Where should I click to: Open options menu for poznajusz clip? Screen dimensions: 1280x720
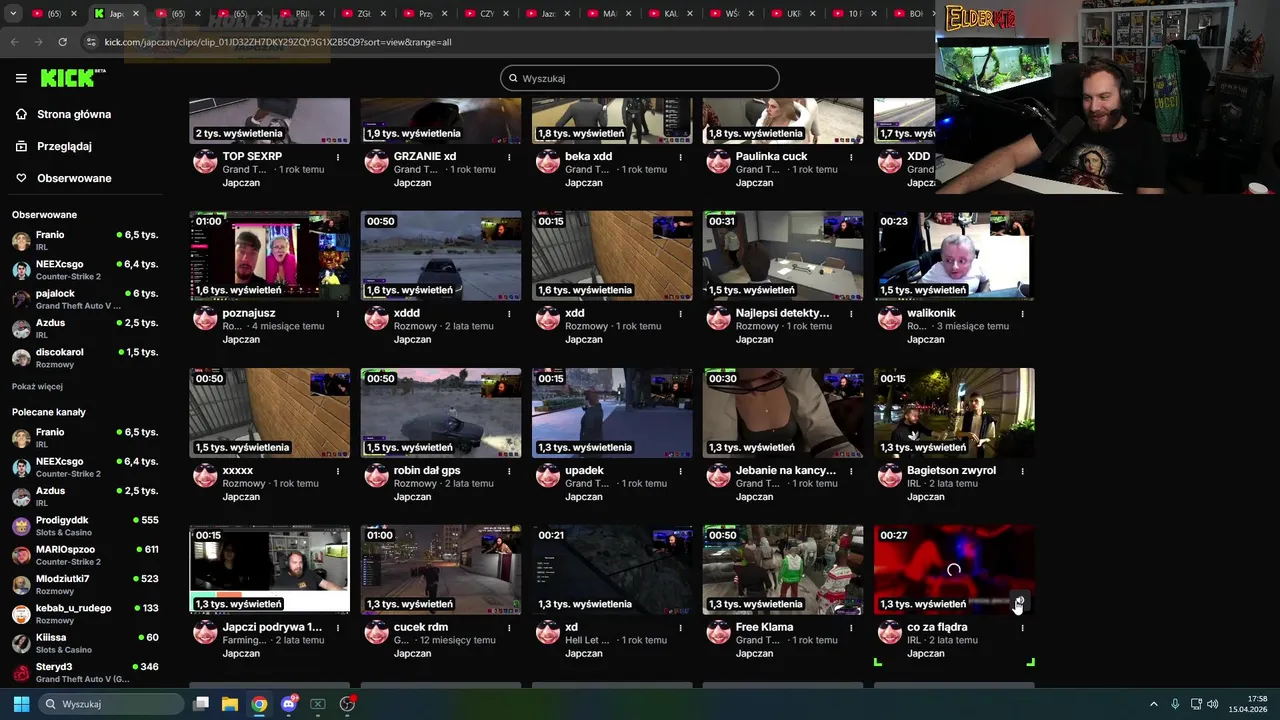338,314
